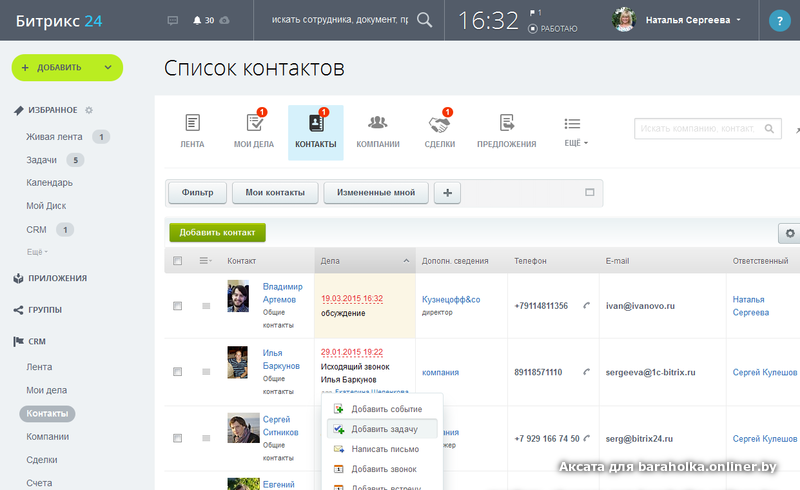Toggle filter panel collapse square icon
Screen dimensions: 800x490
point(590,192)
